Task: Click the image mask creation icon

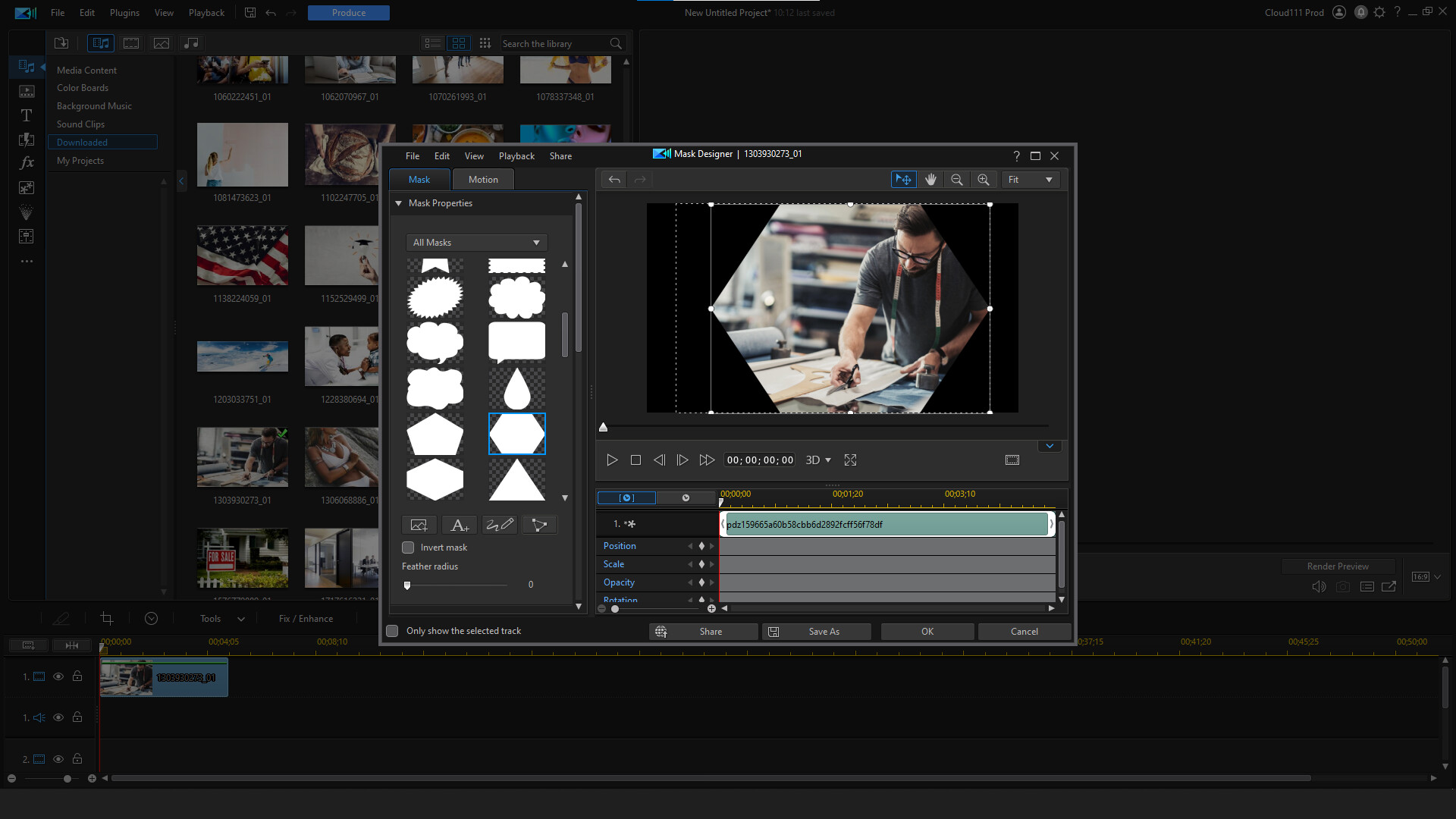Action: tap(419, 524)
